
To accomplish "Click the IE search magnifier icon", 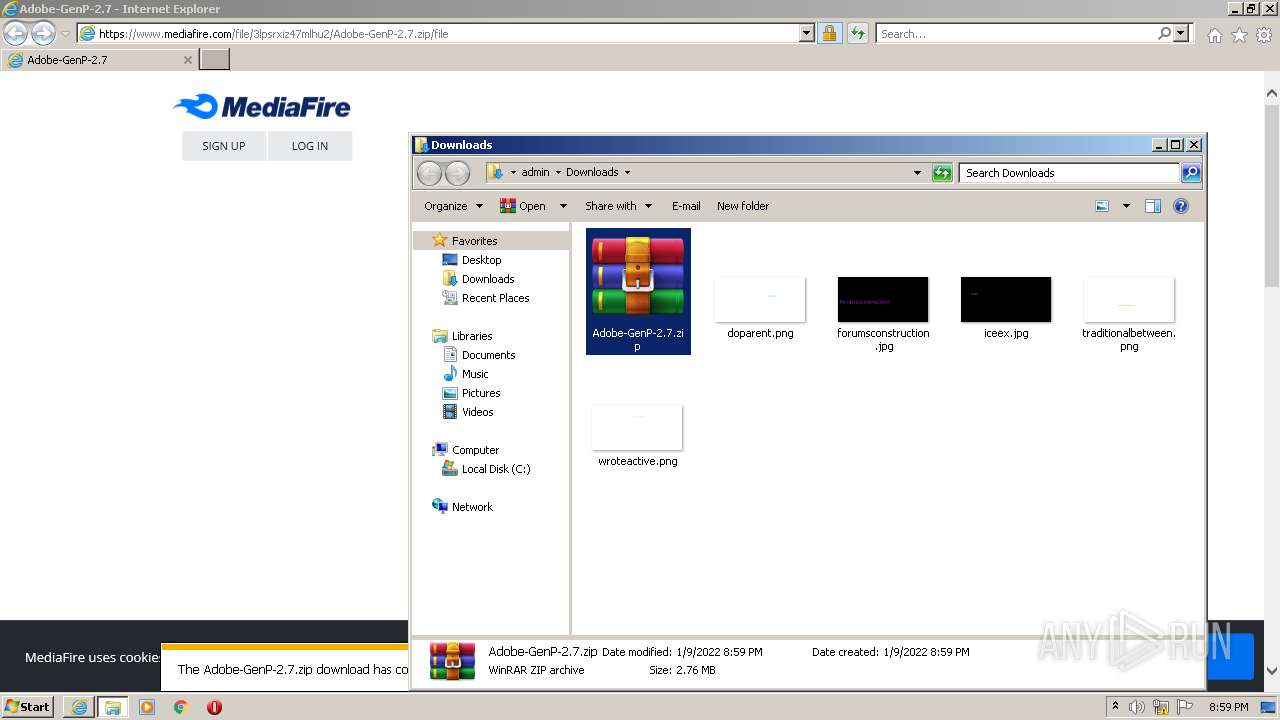I will click(1164, 33).
